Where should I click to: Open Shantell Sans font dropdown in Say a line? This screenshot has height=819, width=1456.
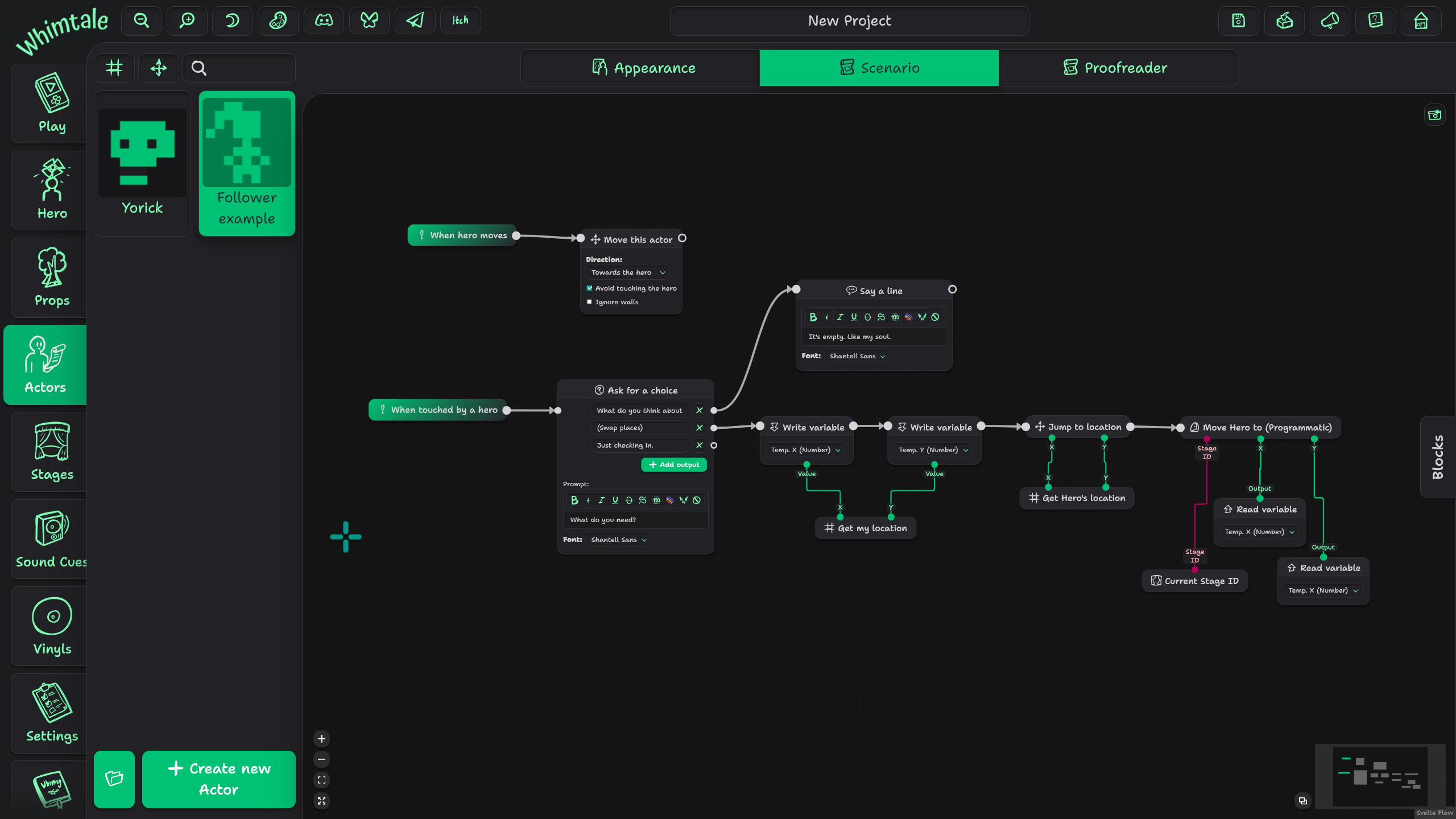(857, 356)
